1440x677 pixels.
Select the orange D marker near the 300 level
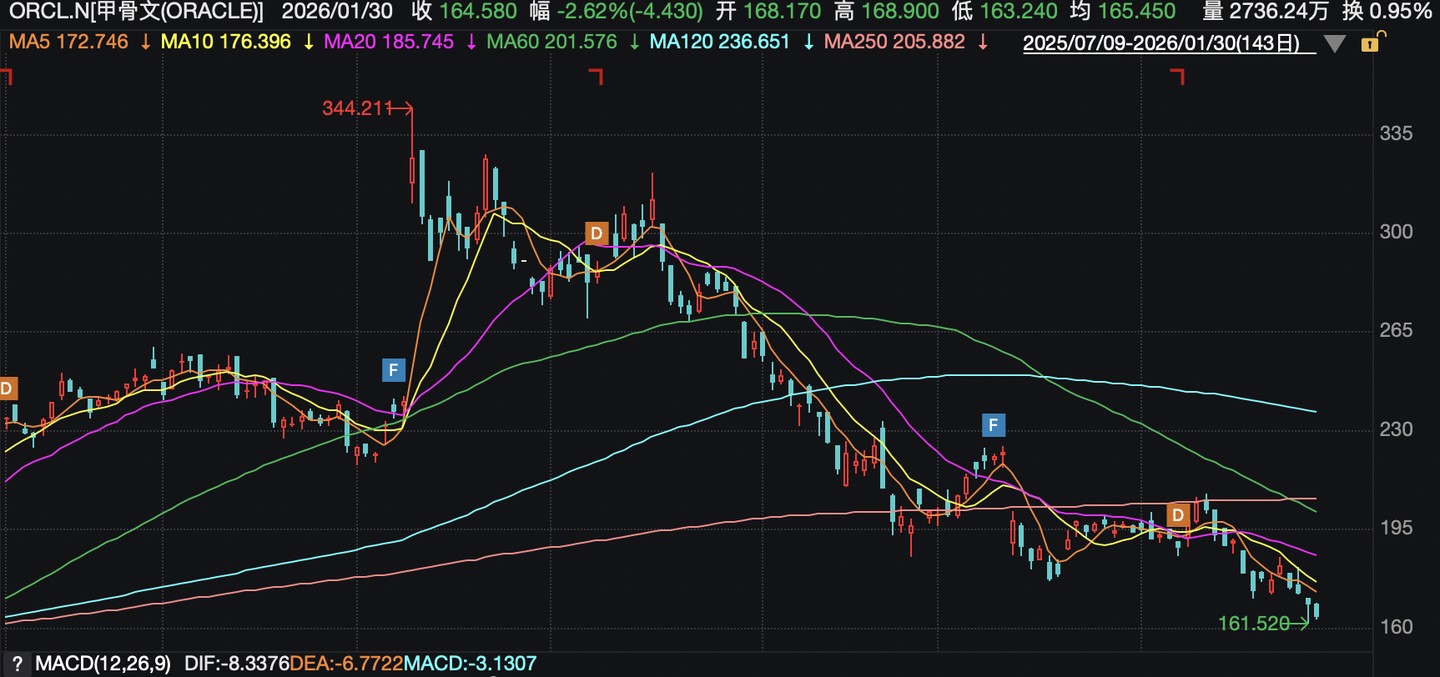(x=596, y=234)
